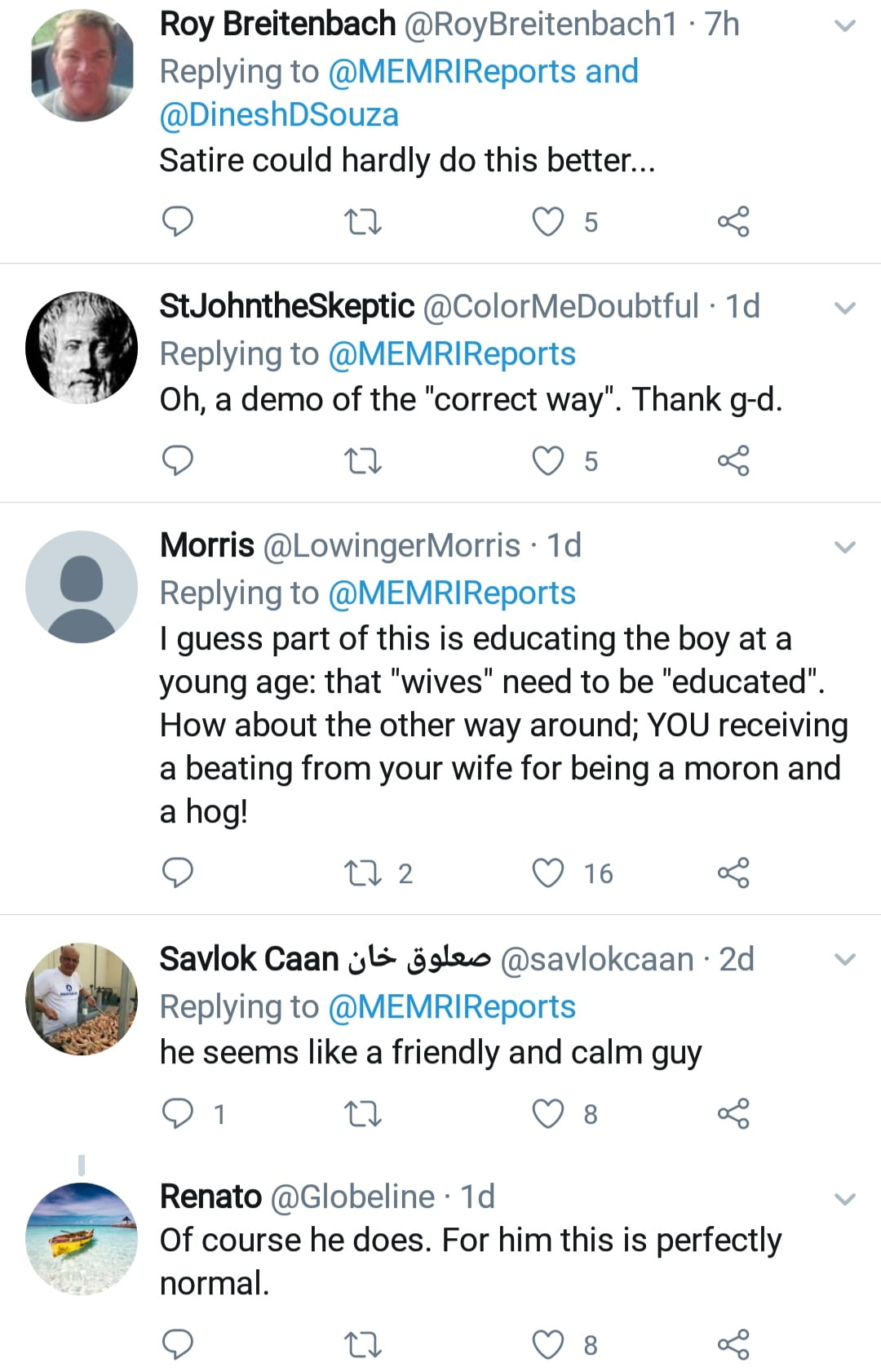Share Roy Breitenbach's tweet

tap(733, 221)
